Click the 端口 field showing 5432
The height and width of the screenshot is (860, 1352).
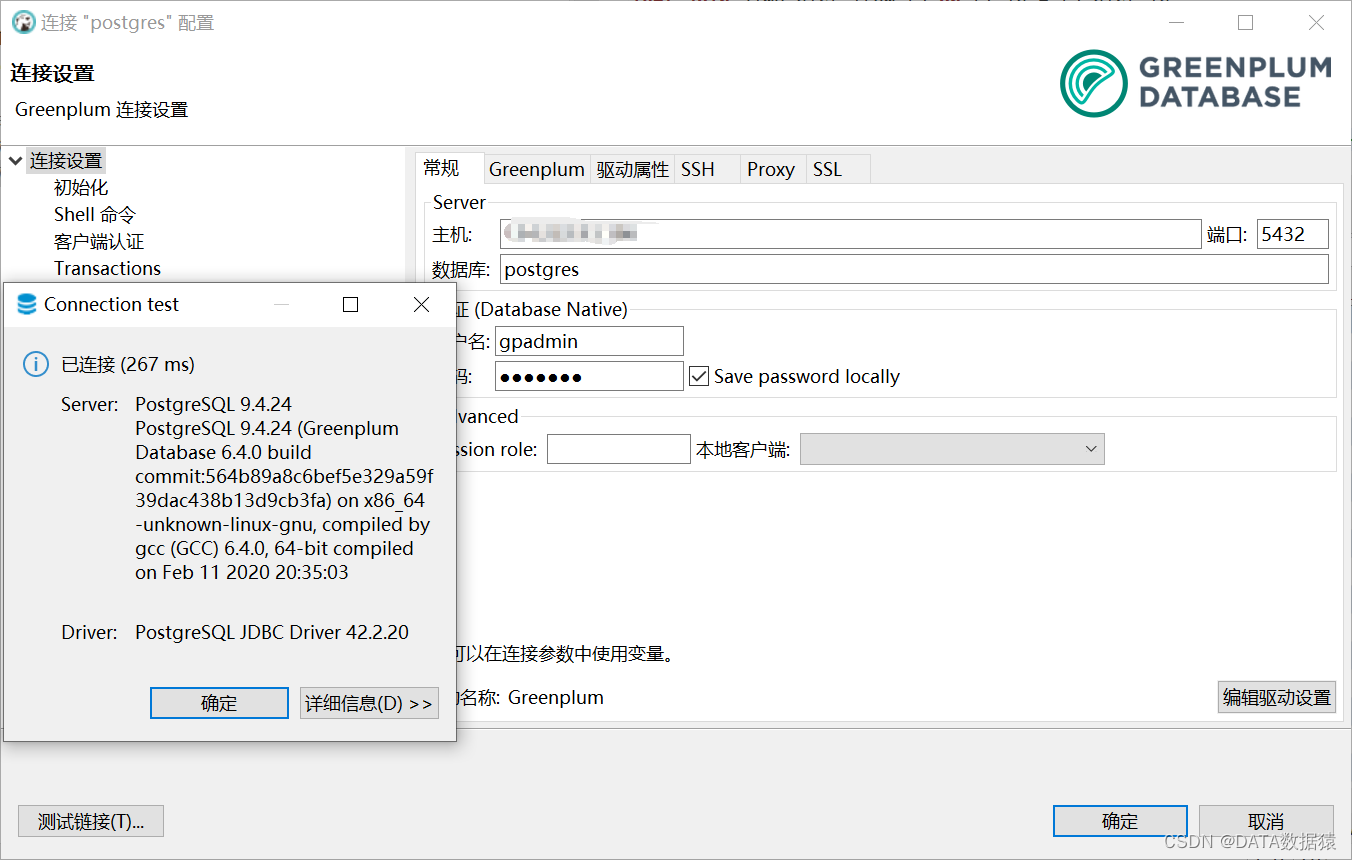point(1293,234)
